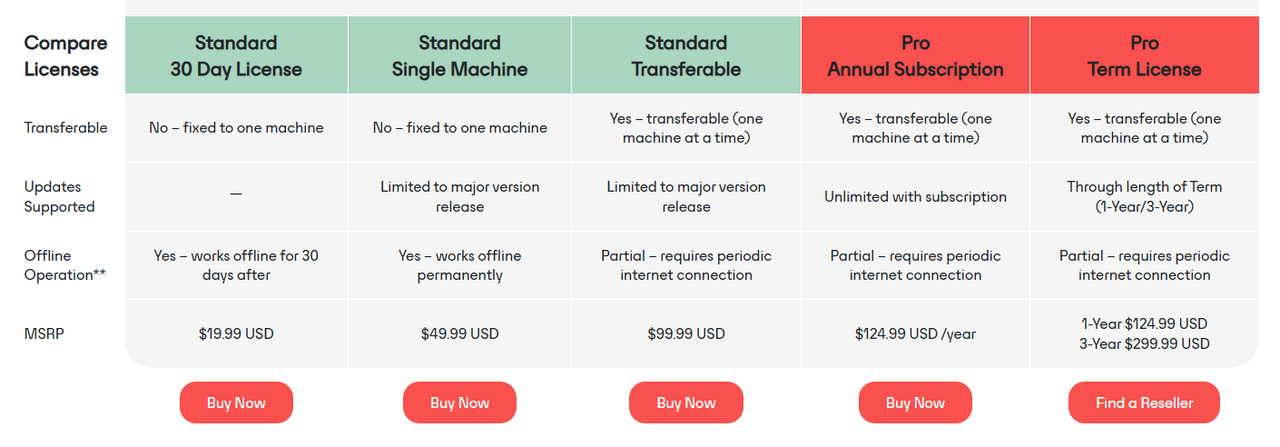Image resolution: width=1280 pixels, height=447 pixels.
Task: Click the $19.99 USD price
Action: (x=236, y=334)
